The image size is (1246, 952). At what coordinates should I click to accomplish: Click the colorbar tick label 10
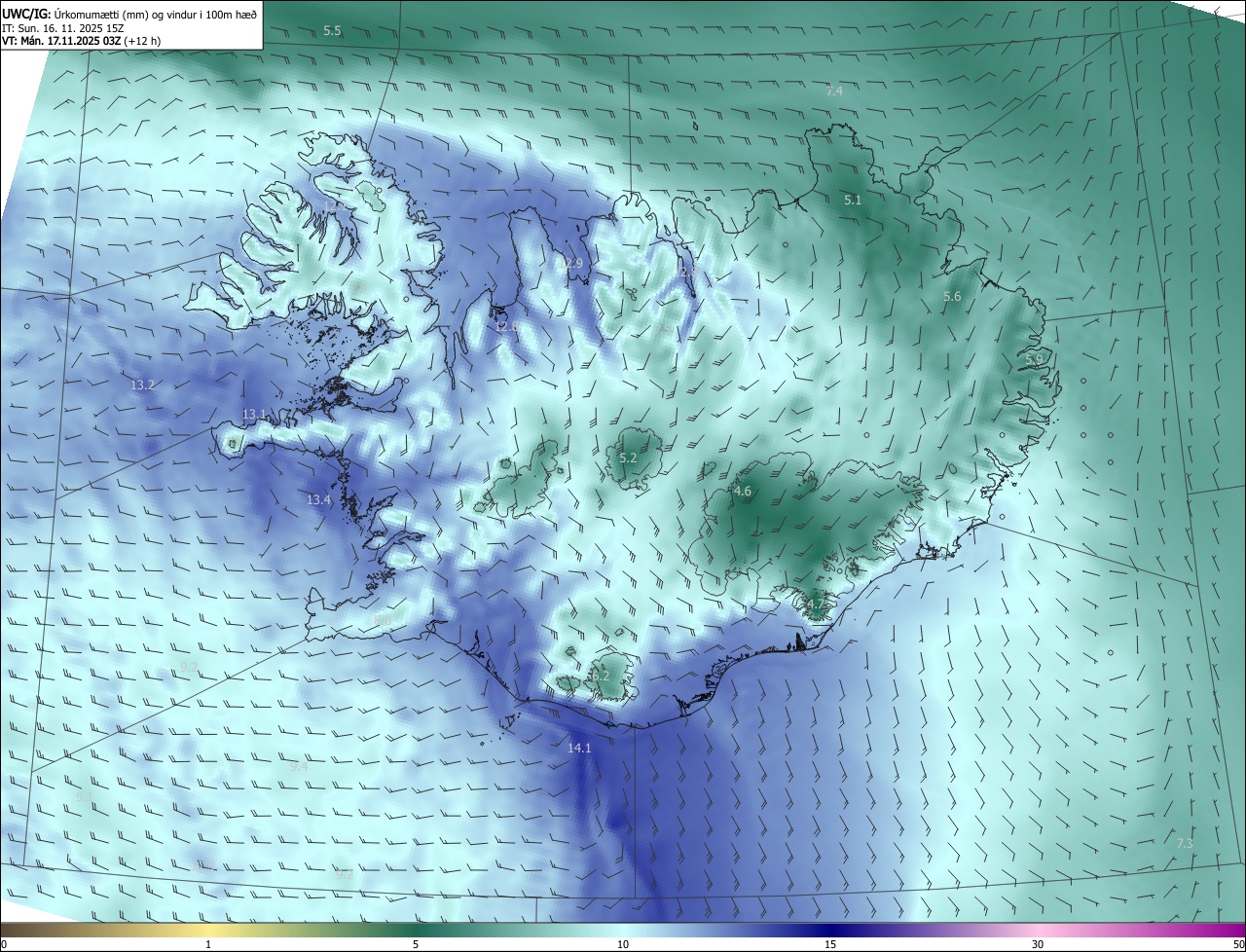tap(623, 944)
